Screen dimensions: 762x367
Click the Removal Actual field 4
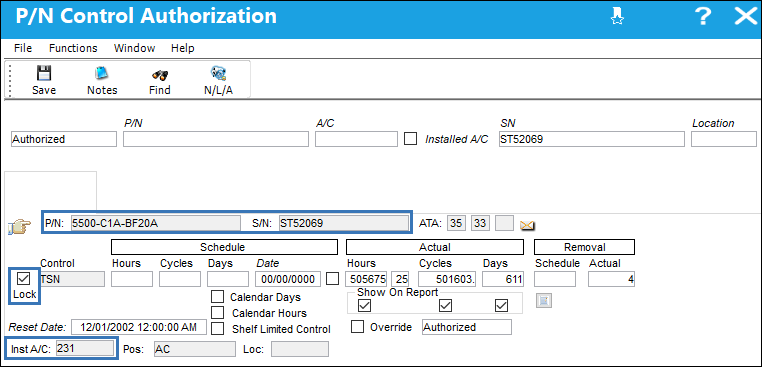pos(611,279)
